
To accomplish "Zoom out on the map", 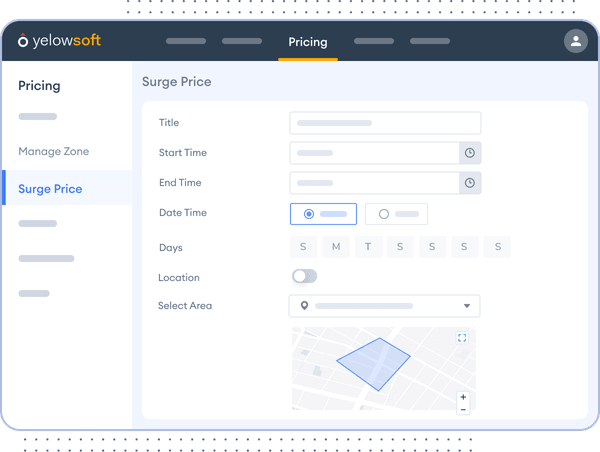I will point(463,409).
